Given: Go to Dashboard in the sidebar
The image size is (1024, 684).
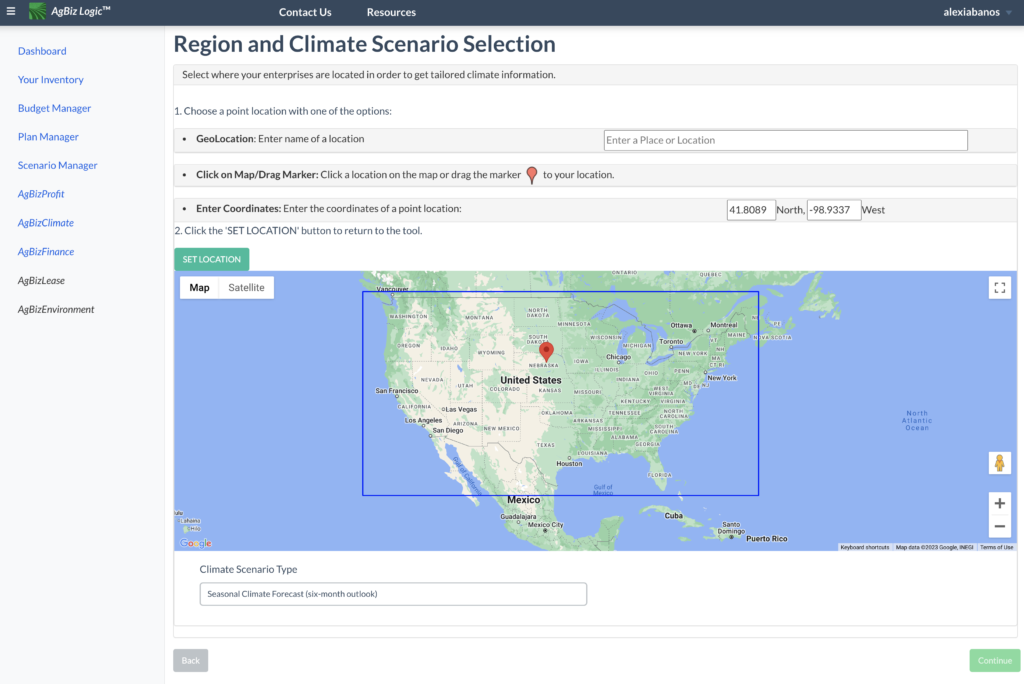Looking at the screenshot, I should coord(42,51).
